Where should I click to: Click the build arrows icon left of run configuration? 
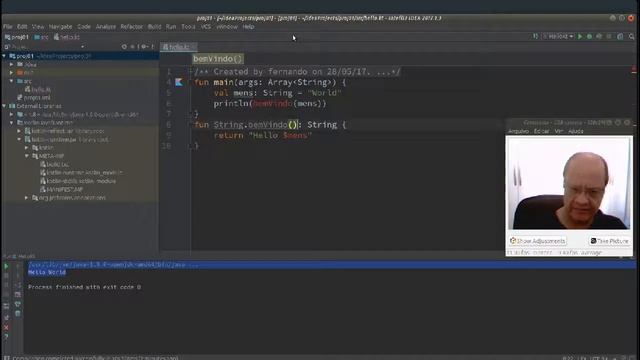535,37
